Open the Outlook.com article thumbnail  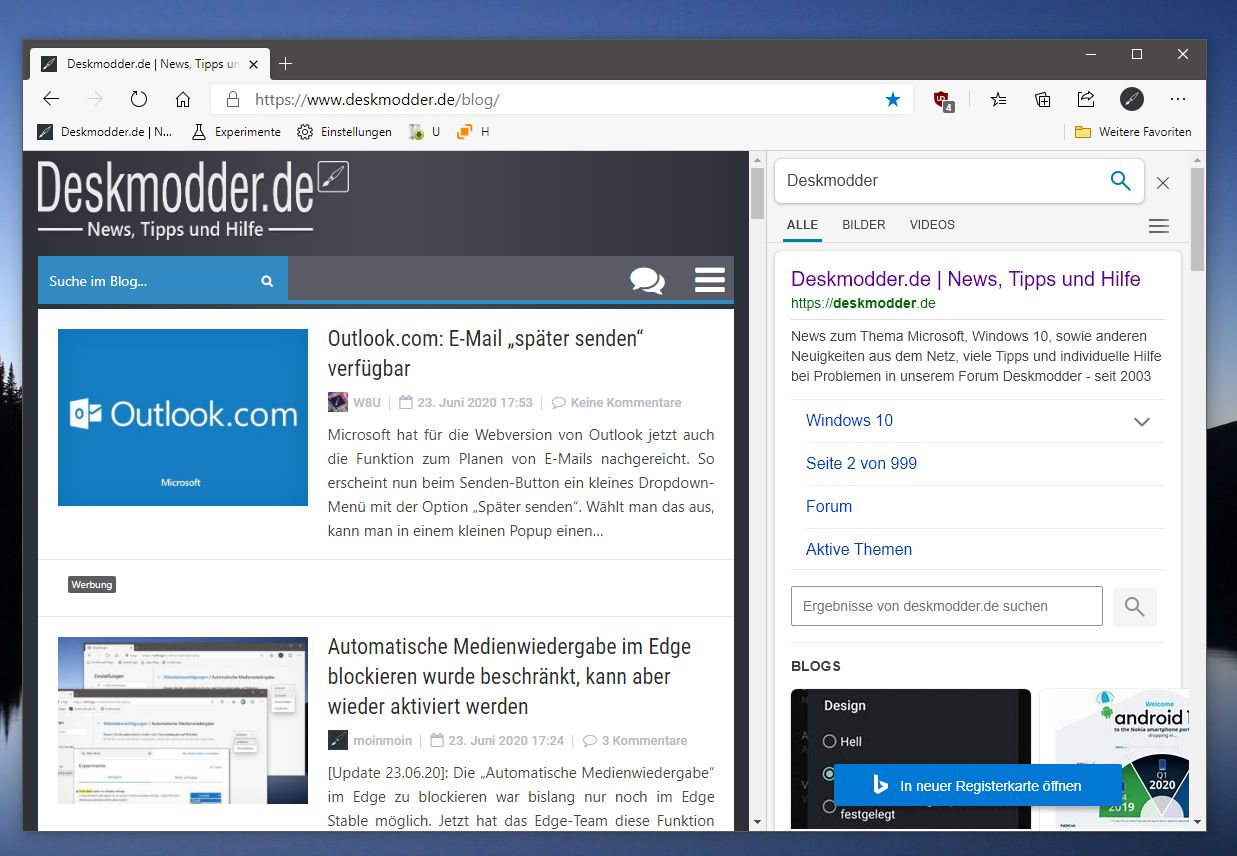183,417
